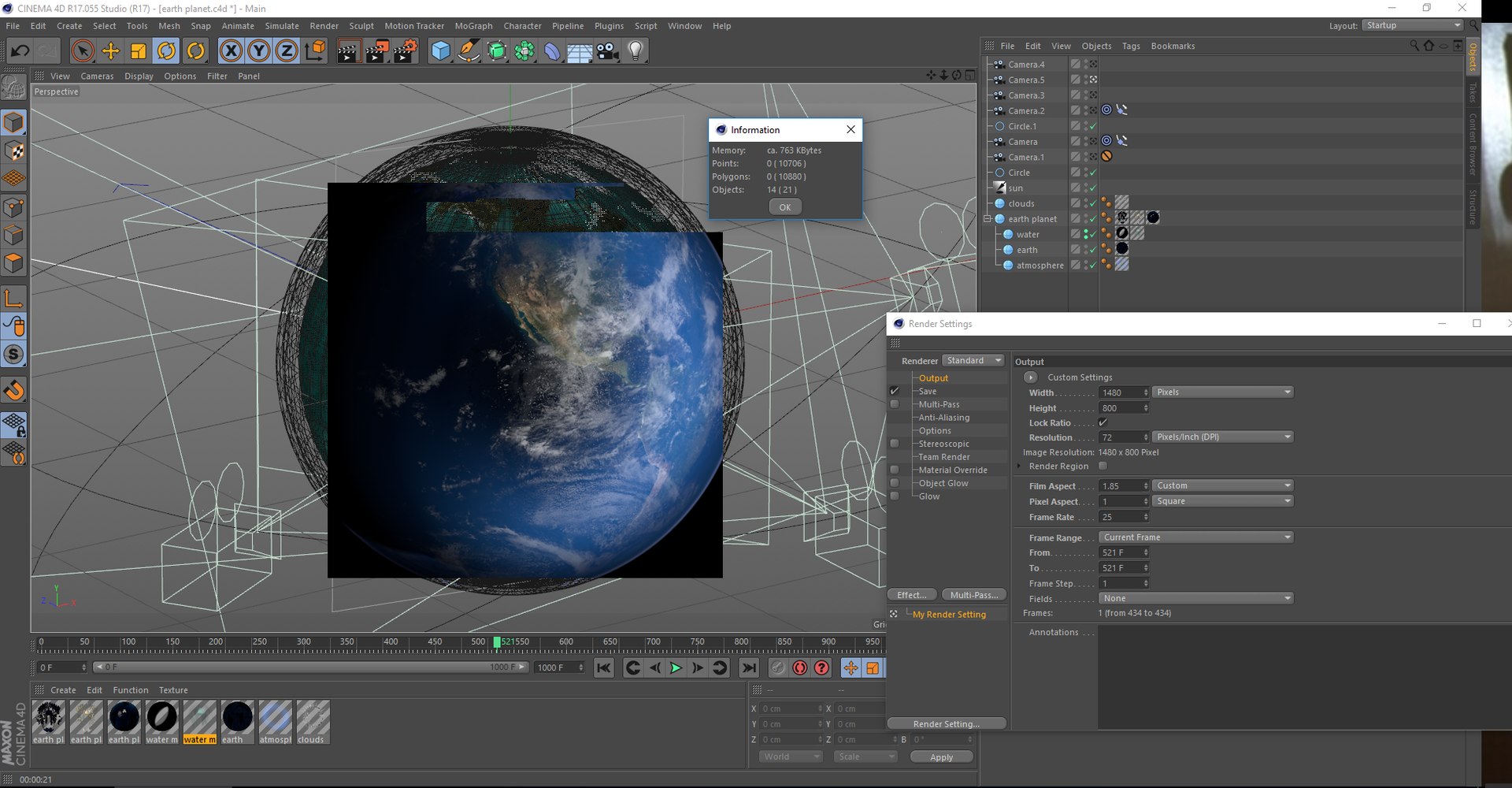
Task: Add a Light object from toolbar
Action: 636,51
